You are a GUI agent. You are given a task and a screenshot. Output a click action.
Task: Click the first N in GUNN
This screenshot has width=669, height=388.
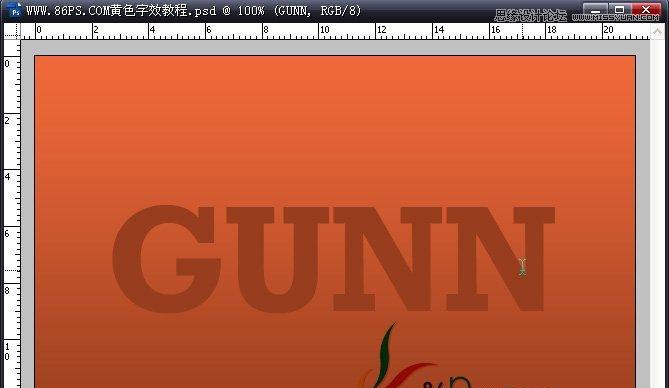tap(387, 259)
